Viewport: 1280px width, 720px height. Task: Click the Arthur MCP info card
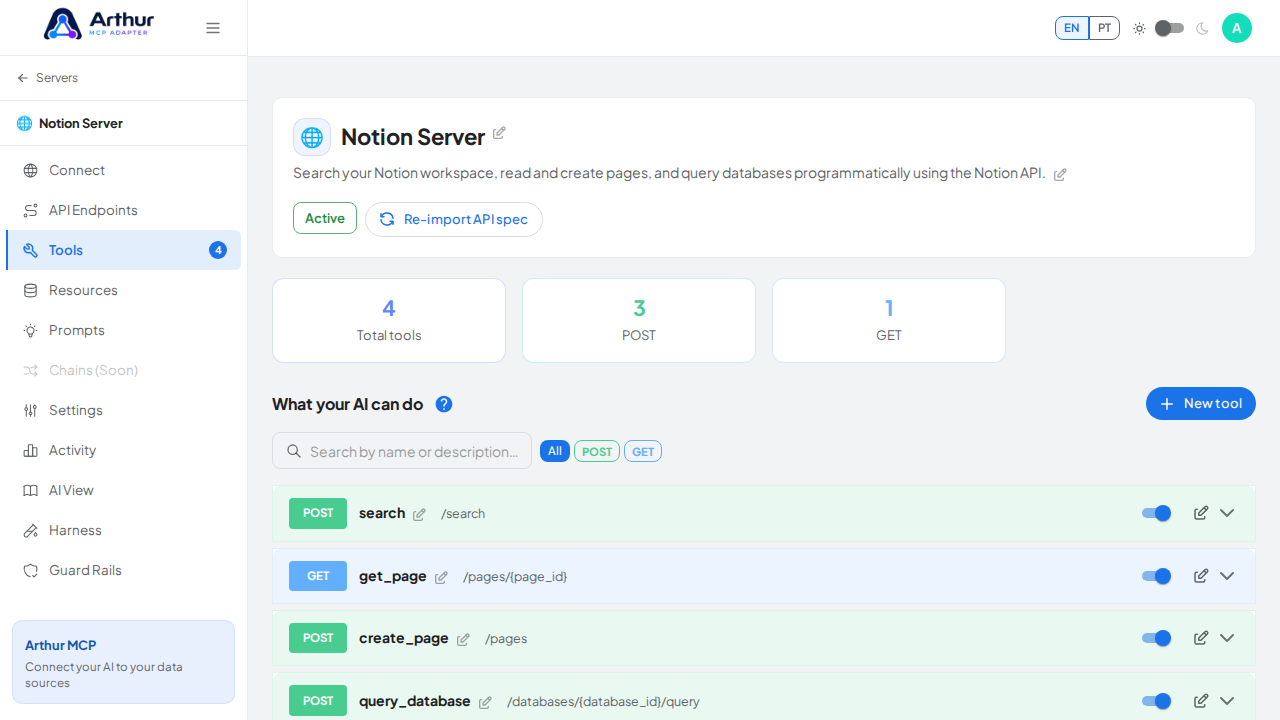click(x=124, y=662)
